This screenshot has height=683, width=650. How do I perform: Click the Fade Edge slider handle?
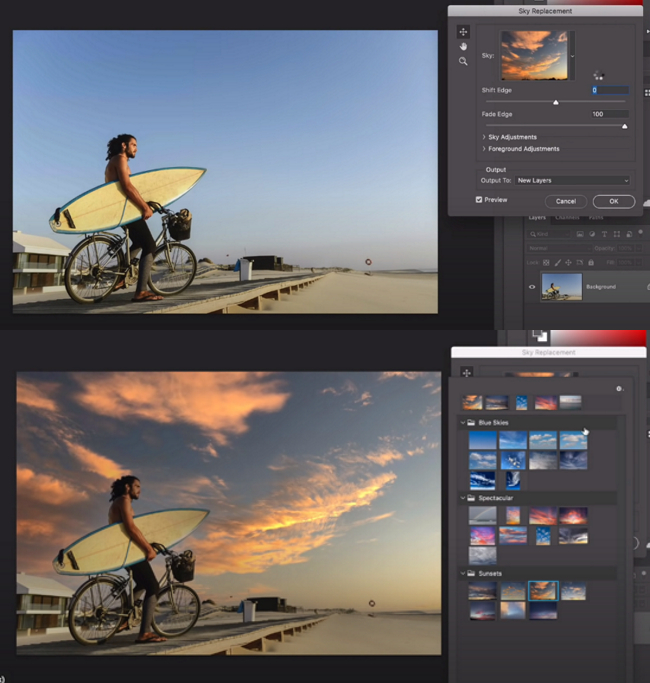click(624, 126)
